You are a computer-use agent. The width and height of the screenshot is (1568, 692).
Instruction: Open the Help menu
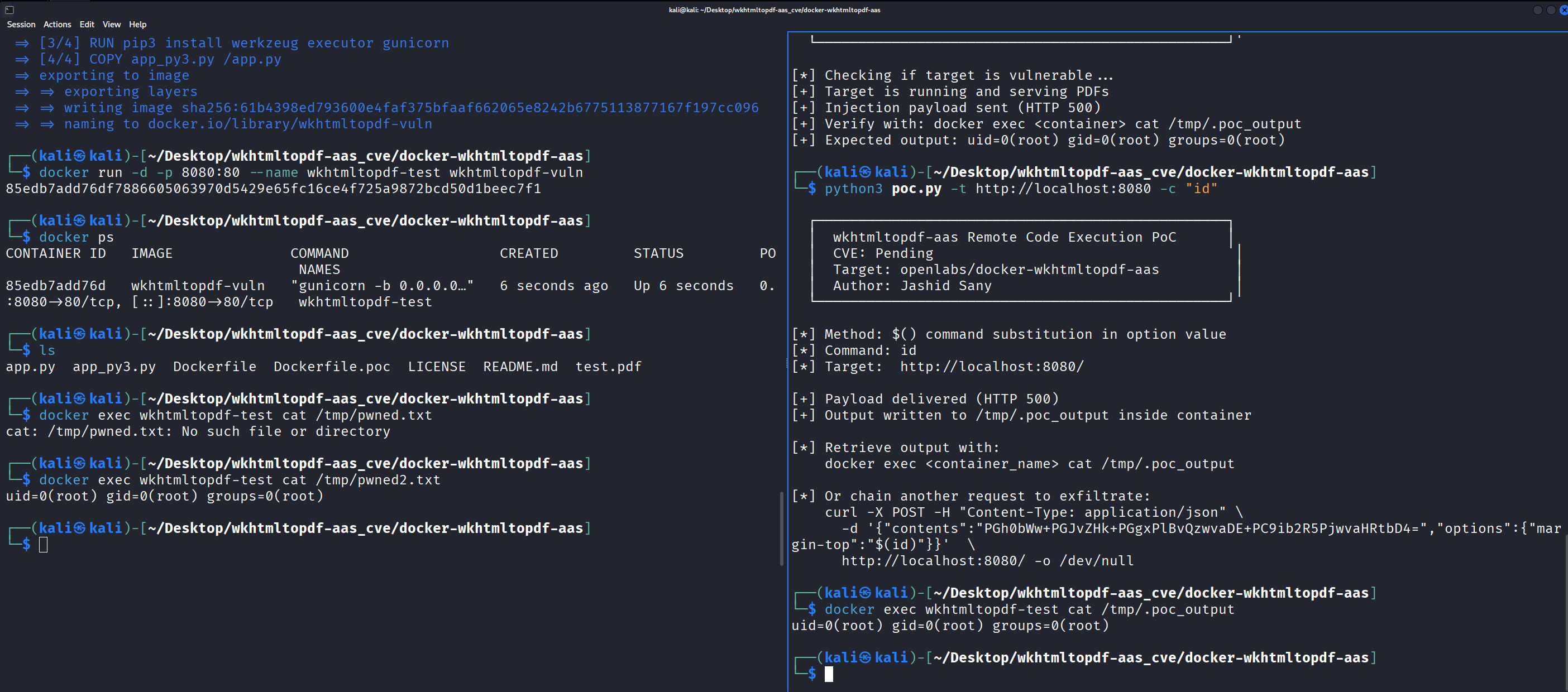(137, 25)
